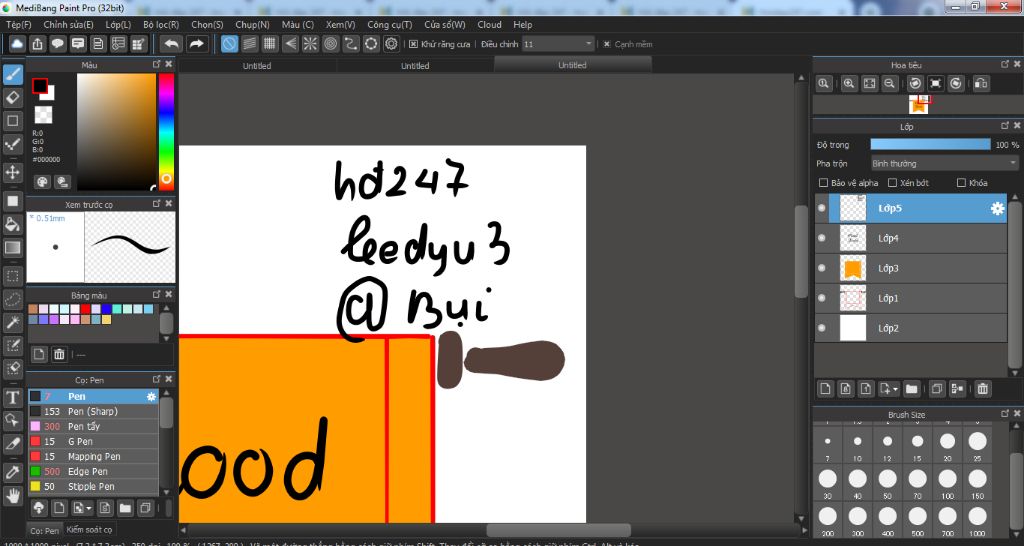Click the rainbow hue bar
Screen dimensions: 1024x546
[x=167, y=131]
